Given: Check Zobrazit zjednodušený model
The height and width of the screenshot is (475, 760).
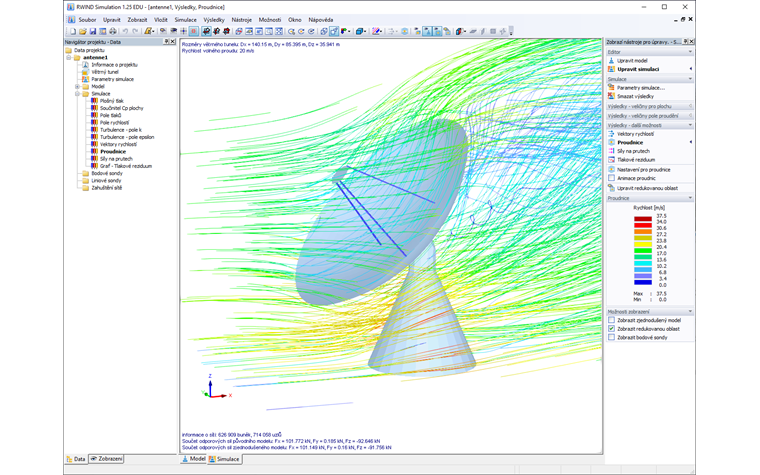Looking at the screenshot, I should pyautogui.click(x=611, y=320).
